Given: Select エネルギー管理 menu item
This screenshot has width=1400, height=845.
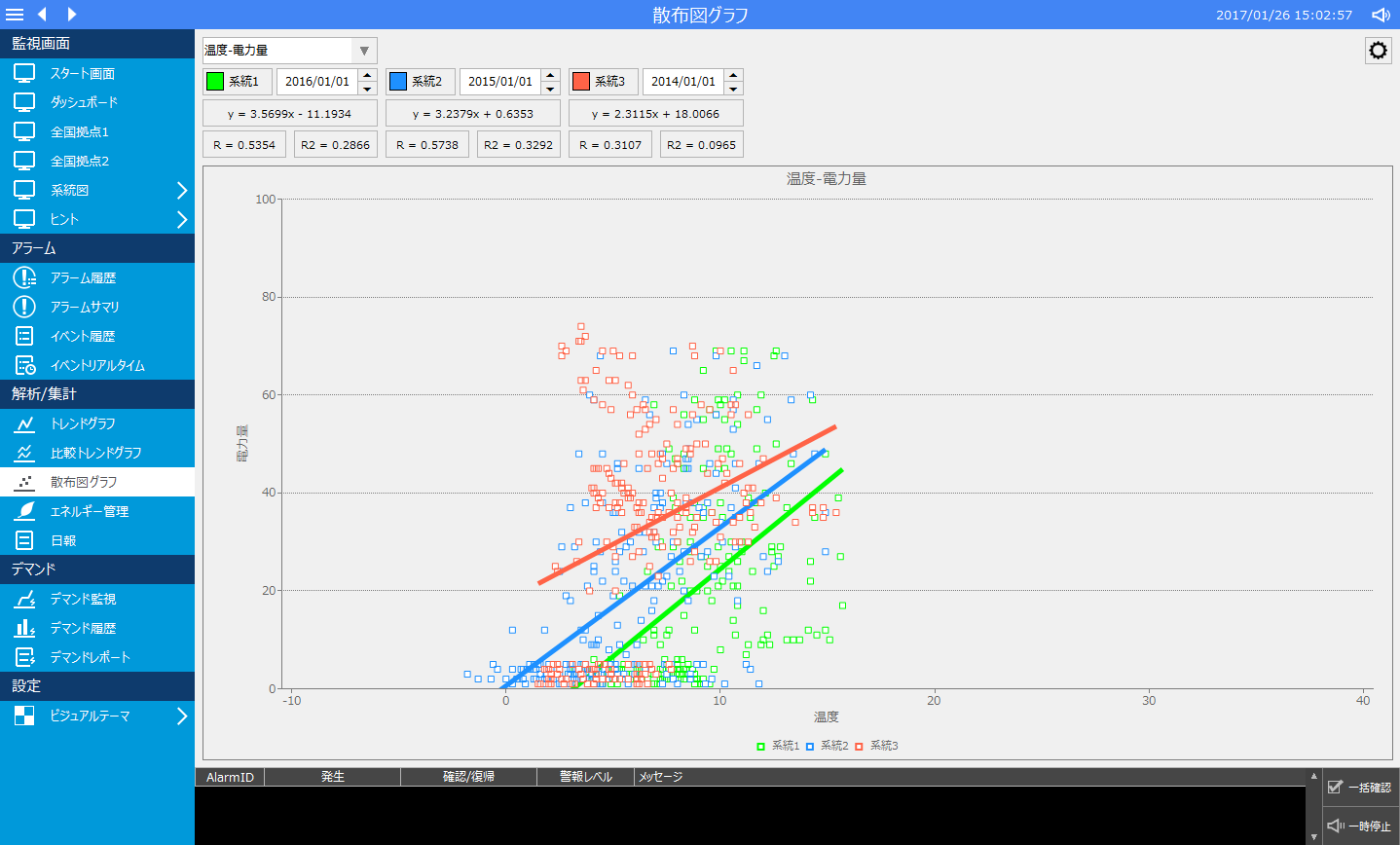Looking at the screenshot, I should click(x=97, y=511).
